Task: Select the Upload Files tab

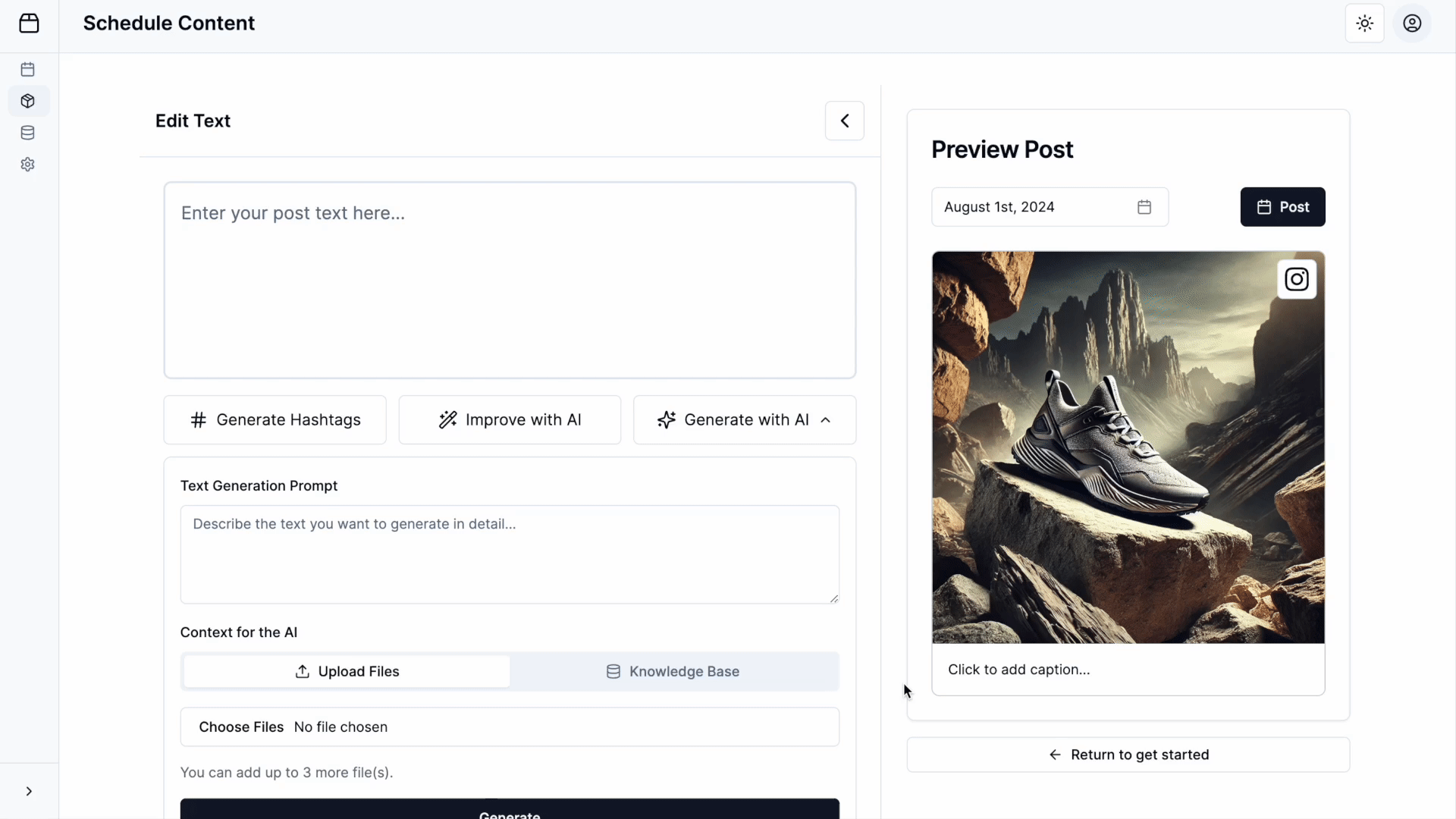Action: 345,671
